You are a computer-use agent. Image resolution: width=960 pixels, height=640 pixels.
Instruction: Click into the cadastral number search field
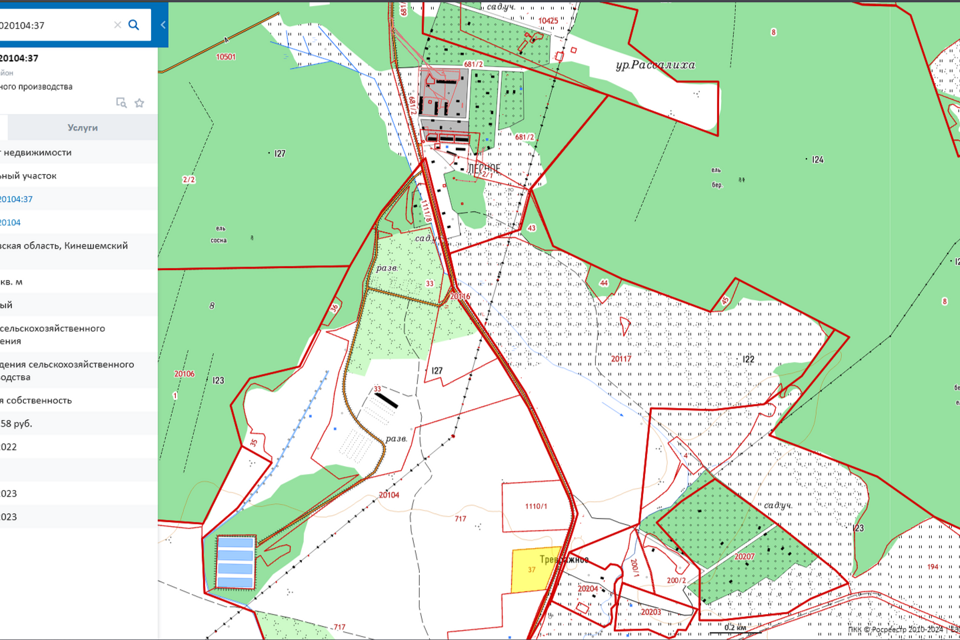pyautogui.click(x=50, y=25)
